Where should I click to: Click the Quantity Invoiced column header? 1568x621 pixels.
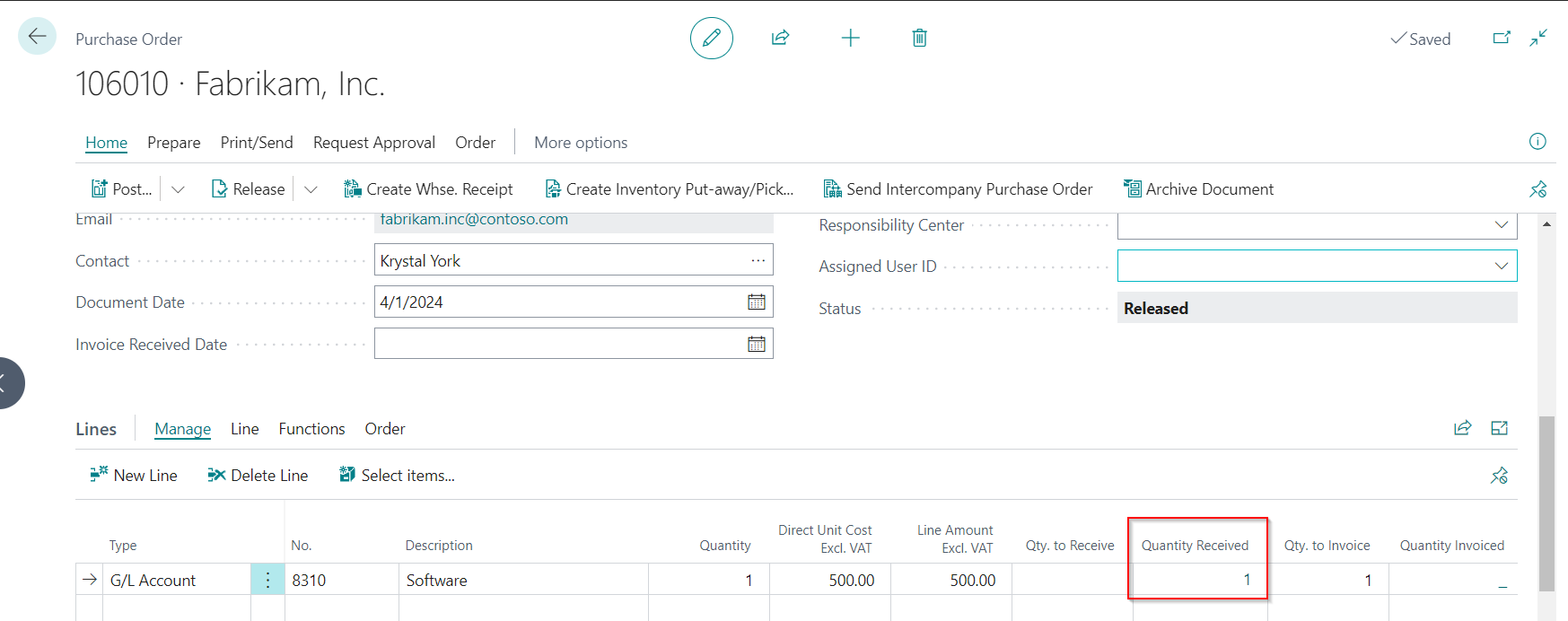pyautogui.click(x=1451, y=546)
